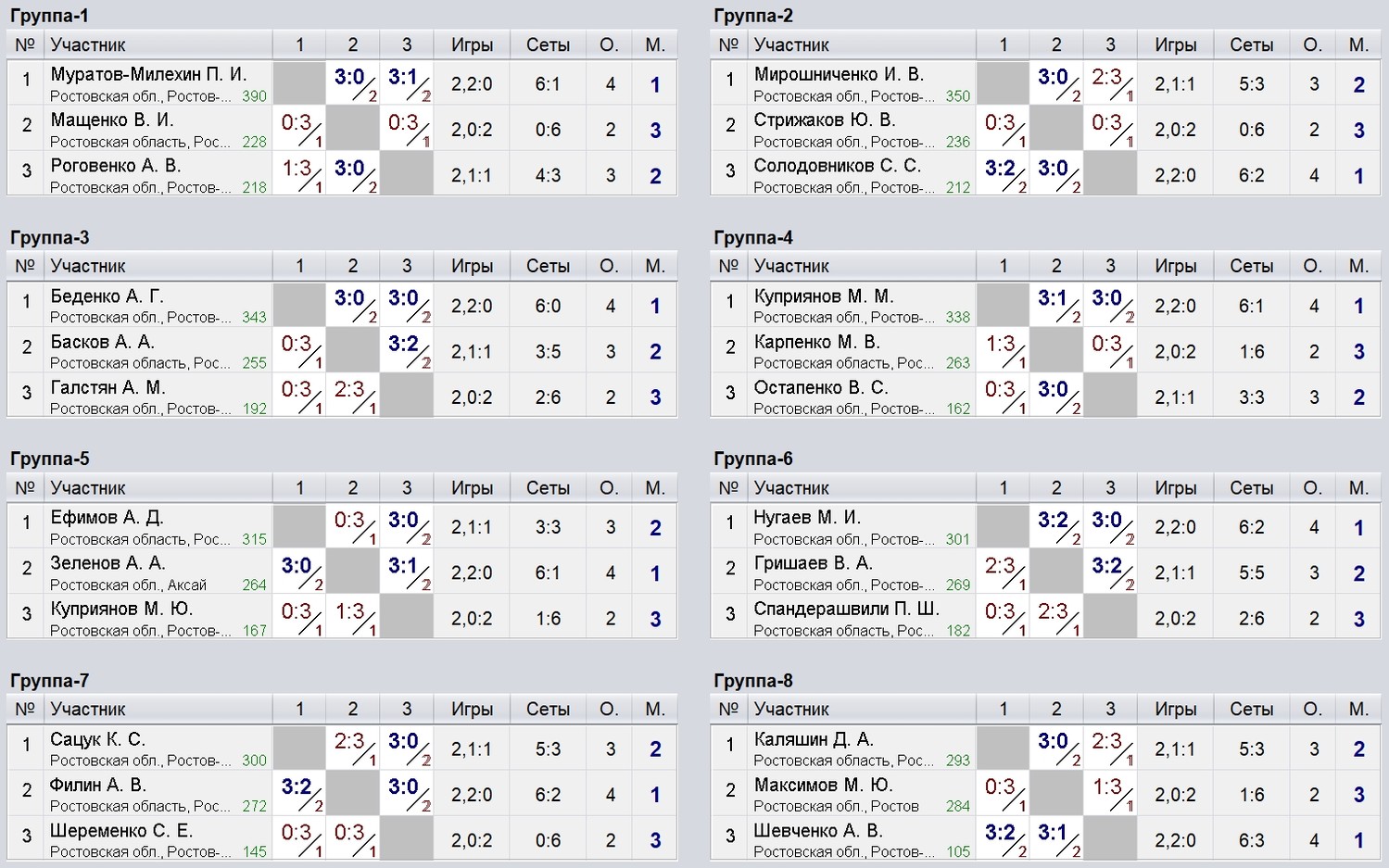The image size is (1389, 868).
Task: Open Галстян А. М. in Группа-3
Action: pos(107,387)
